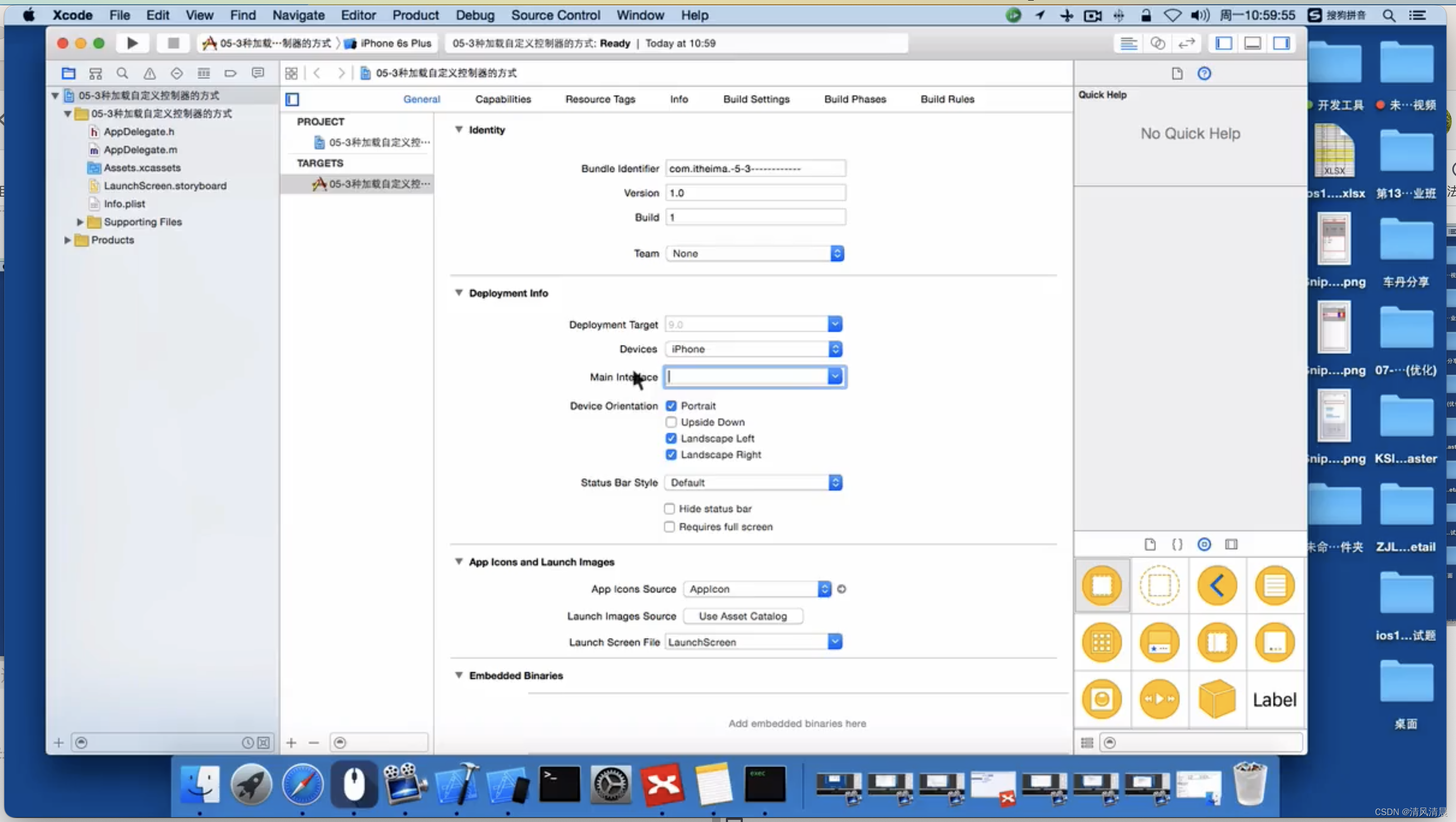Click the Run button to build project
The height and width of the screenshot is (822, 1456).
[132, 42]
